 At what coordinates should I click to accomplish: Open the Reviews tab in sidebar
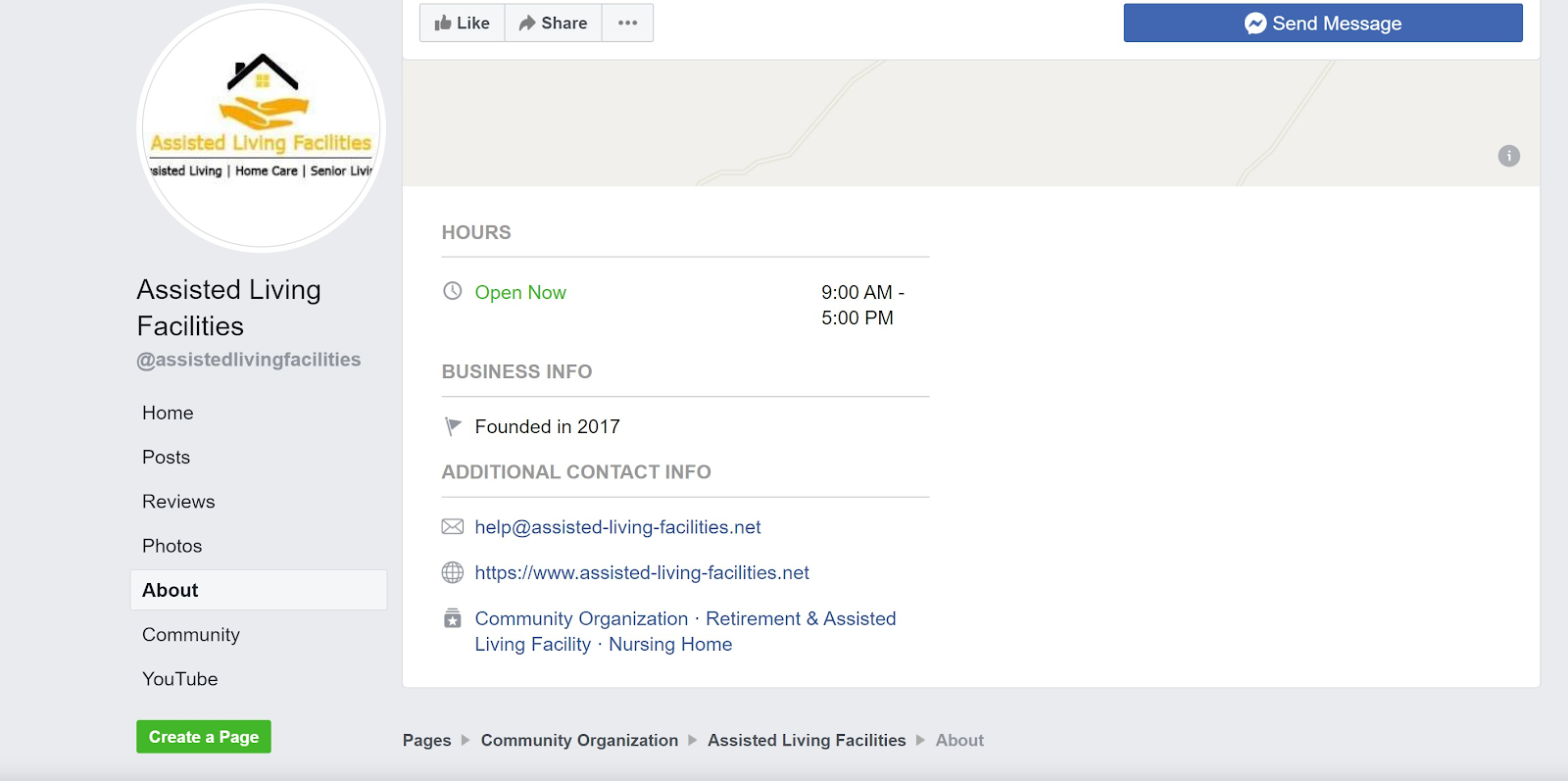[178, 502]
